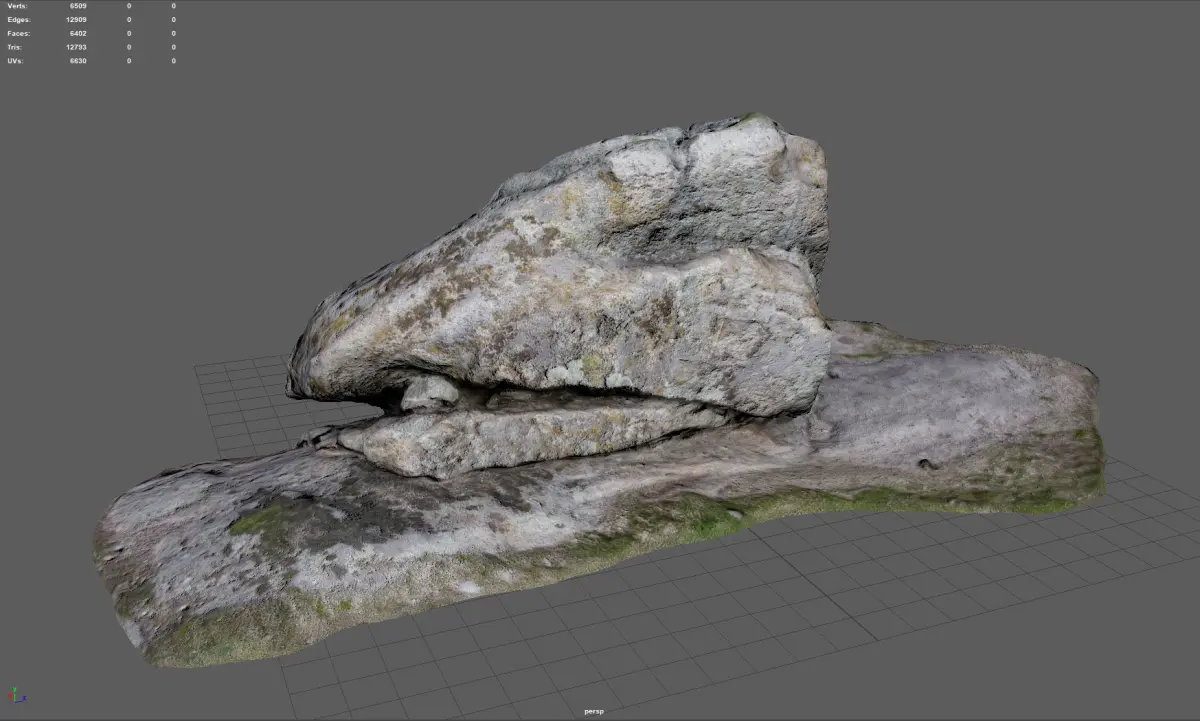Select the "Faces:" HUD label

(x=19, y=33)
